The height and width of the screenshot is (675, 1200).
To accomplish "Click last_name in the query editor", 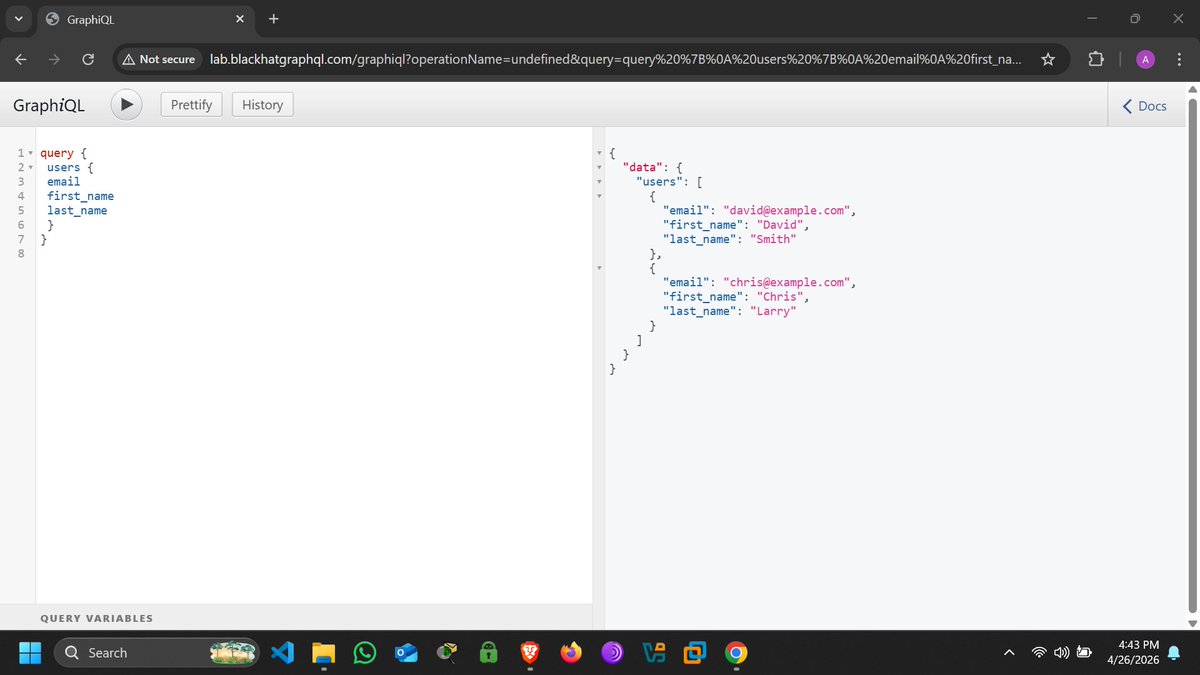I will (77, 211).
